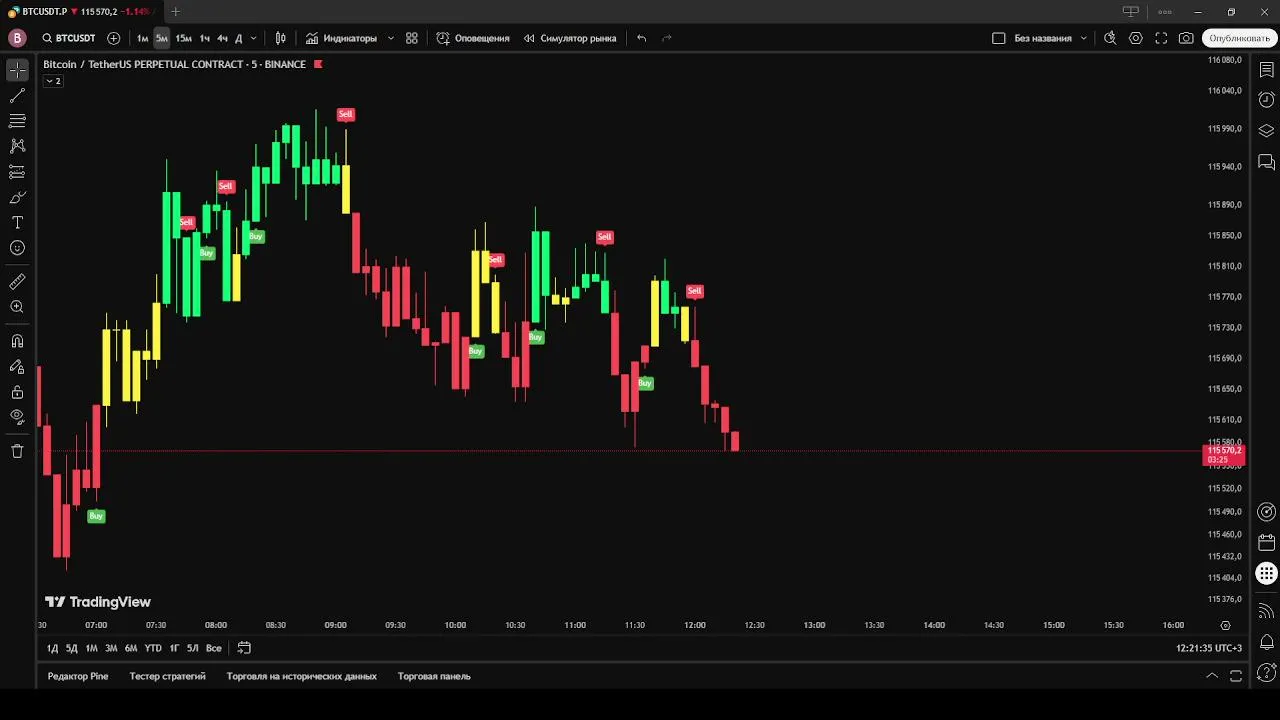Remove drawings with trash icon
This screenshot has width=1280, height=720.
(17, 451)
